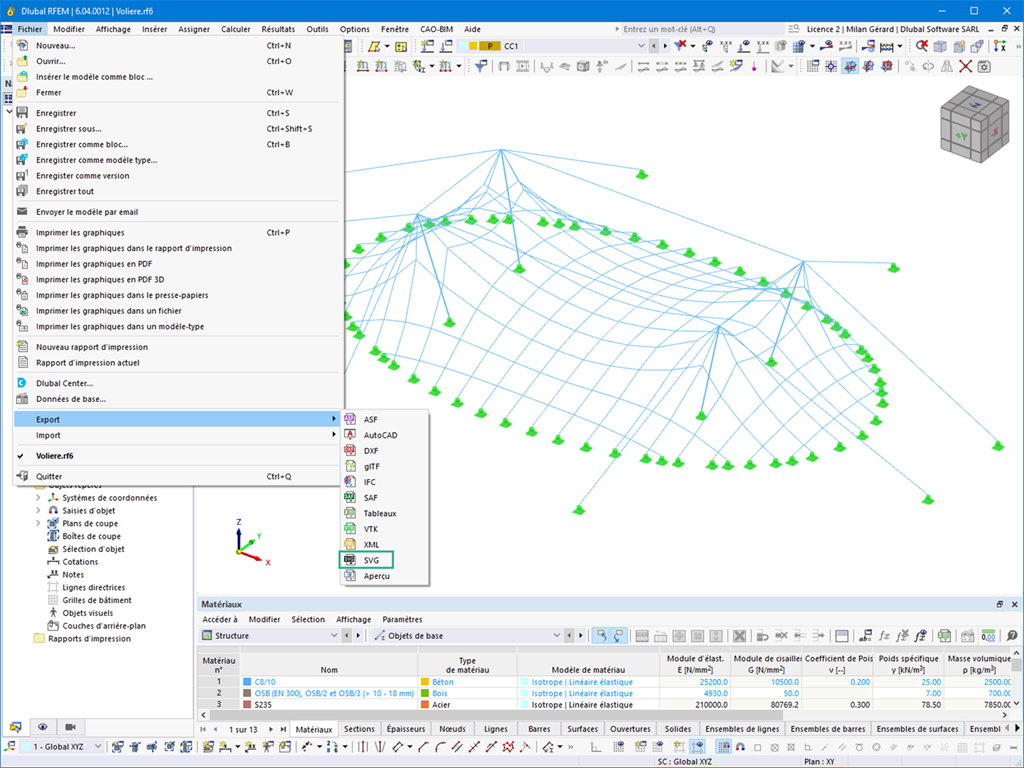
Task: Click the magnifier with red X icon
Action: coord(921,46)
